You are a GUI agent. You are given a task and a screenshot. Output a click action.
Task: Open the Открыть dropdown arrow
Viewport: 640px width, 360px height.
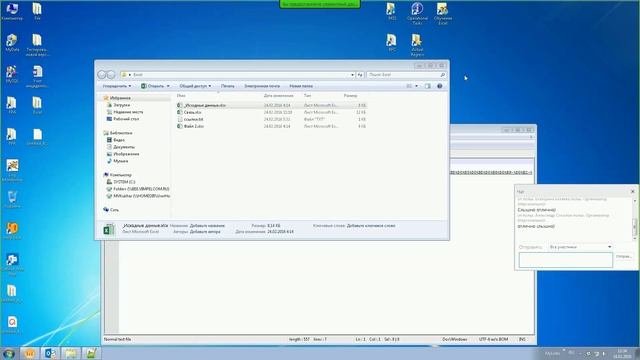pyautogui.click(x=168, y=86)
